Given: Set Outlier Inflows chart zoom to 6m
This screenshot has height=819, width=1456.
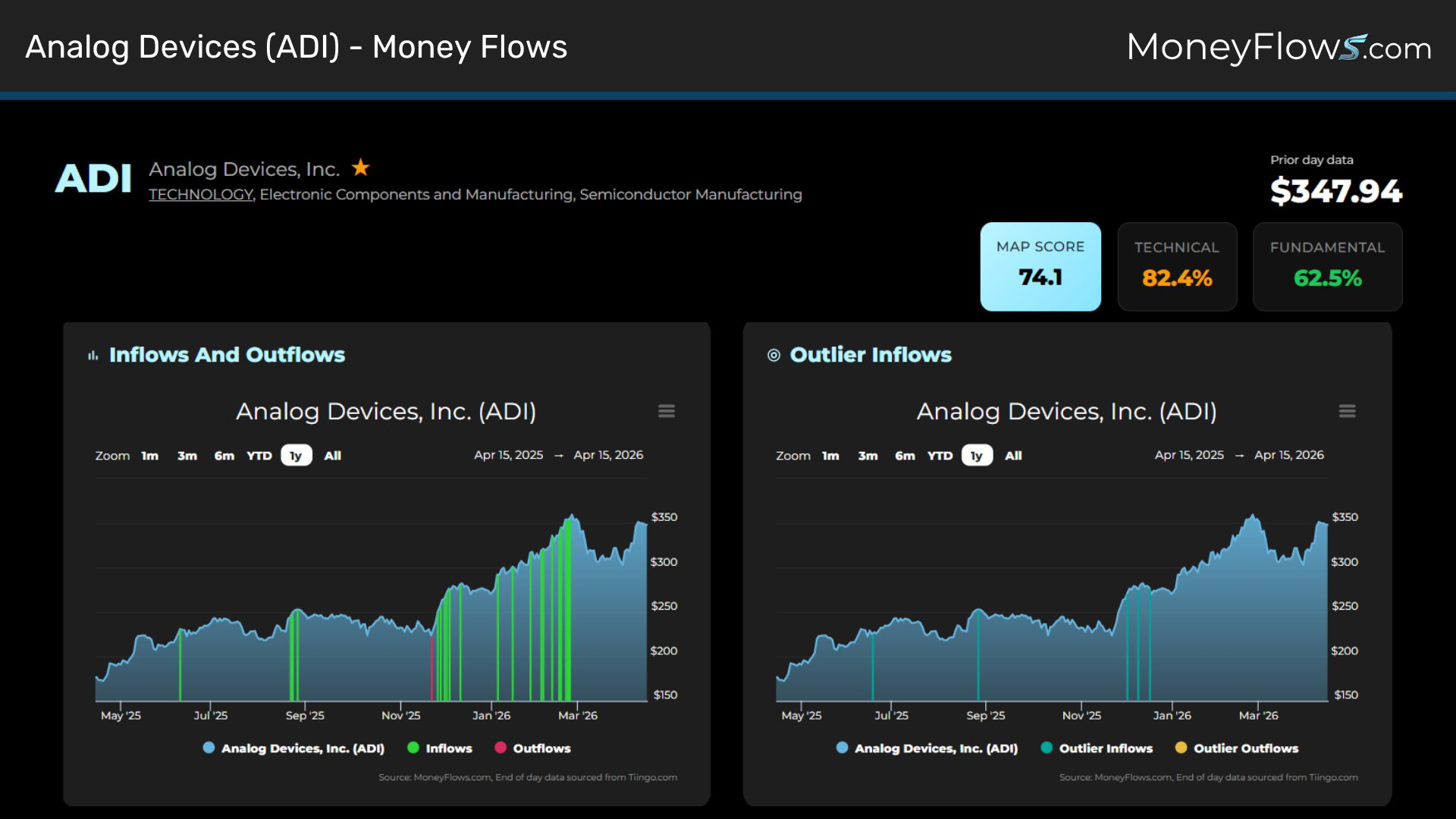Looking at the screenshot, I should [x=904, y=456].
